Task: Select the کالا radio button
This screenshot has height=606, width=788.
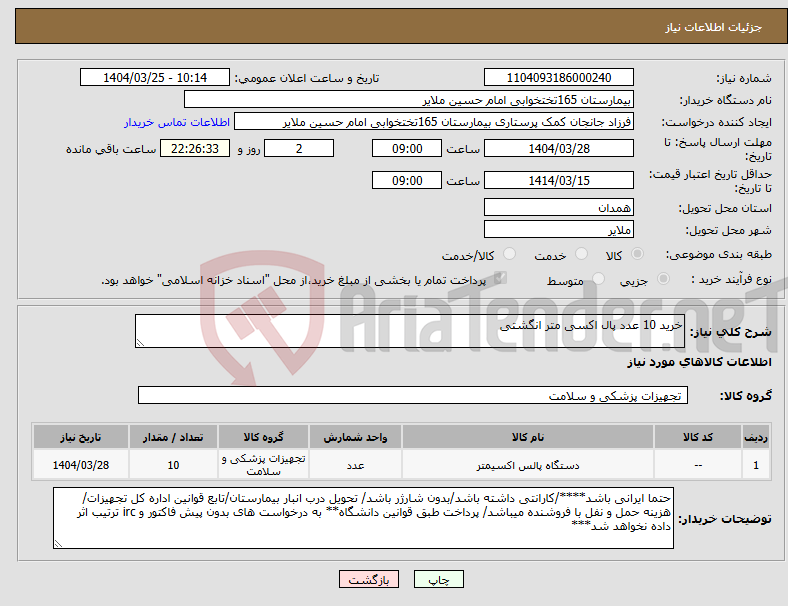Action: point(637,254)
